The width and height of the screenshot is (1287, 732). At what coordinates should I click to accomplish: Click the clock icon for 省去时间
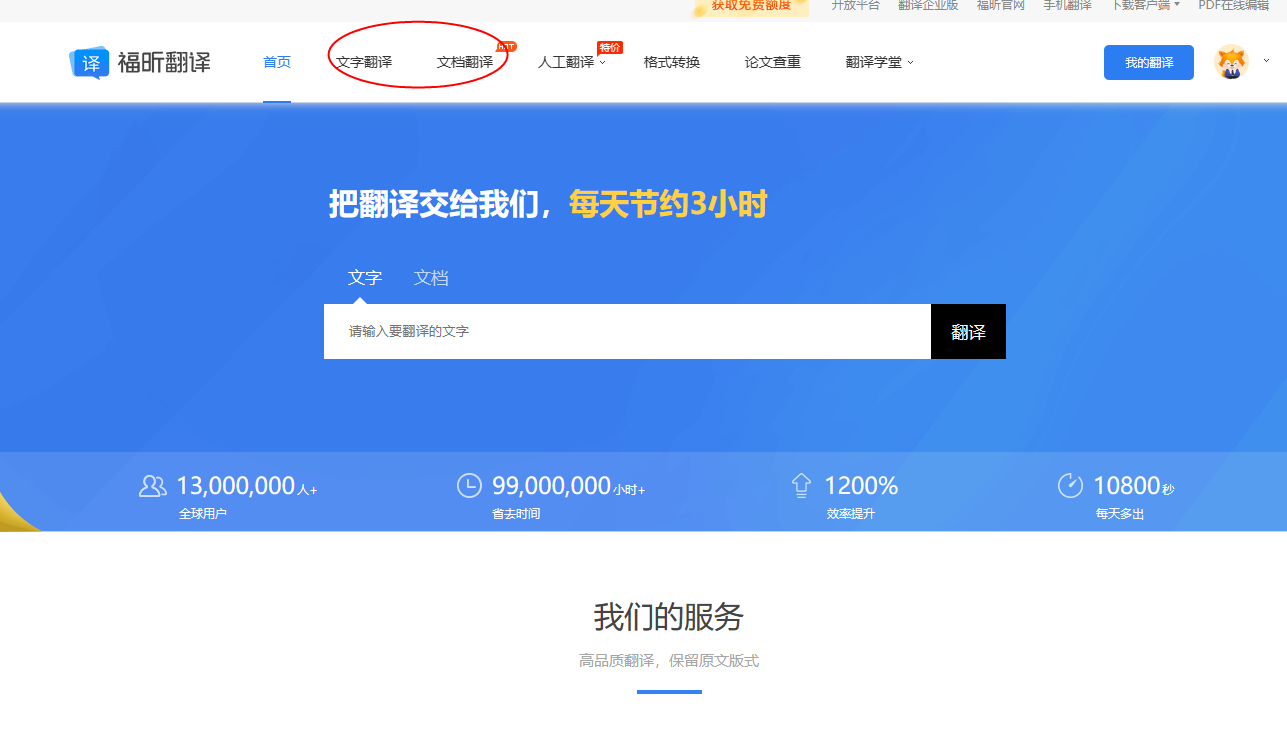[x=469, y=486]
